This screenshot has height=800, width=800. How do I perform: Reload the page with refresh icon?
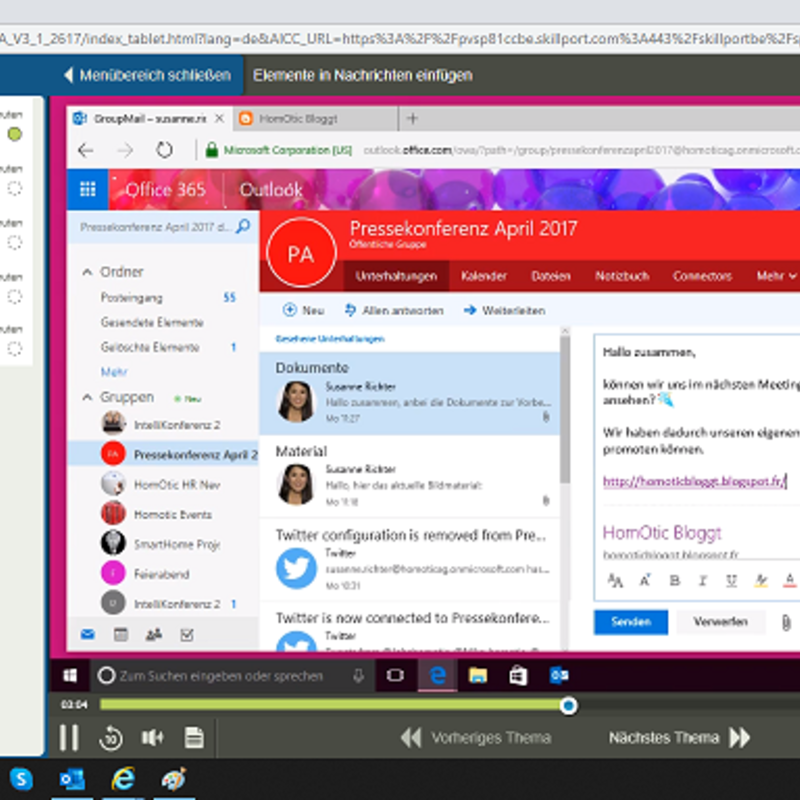pyautogui.click(x=164, y=150)
